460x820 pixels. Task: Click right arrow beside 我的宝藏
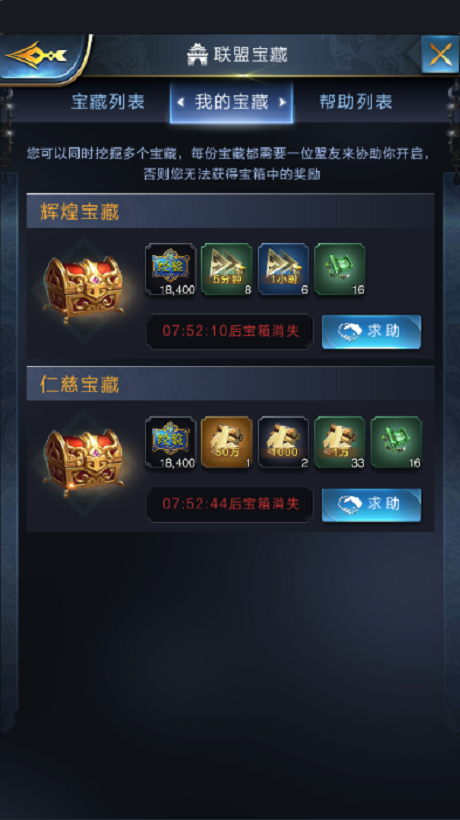(282, 102)
